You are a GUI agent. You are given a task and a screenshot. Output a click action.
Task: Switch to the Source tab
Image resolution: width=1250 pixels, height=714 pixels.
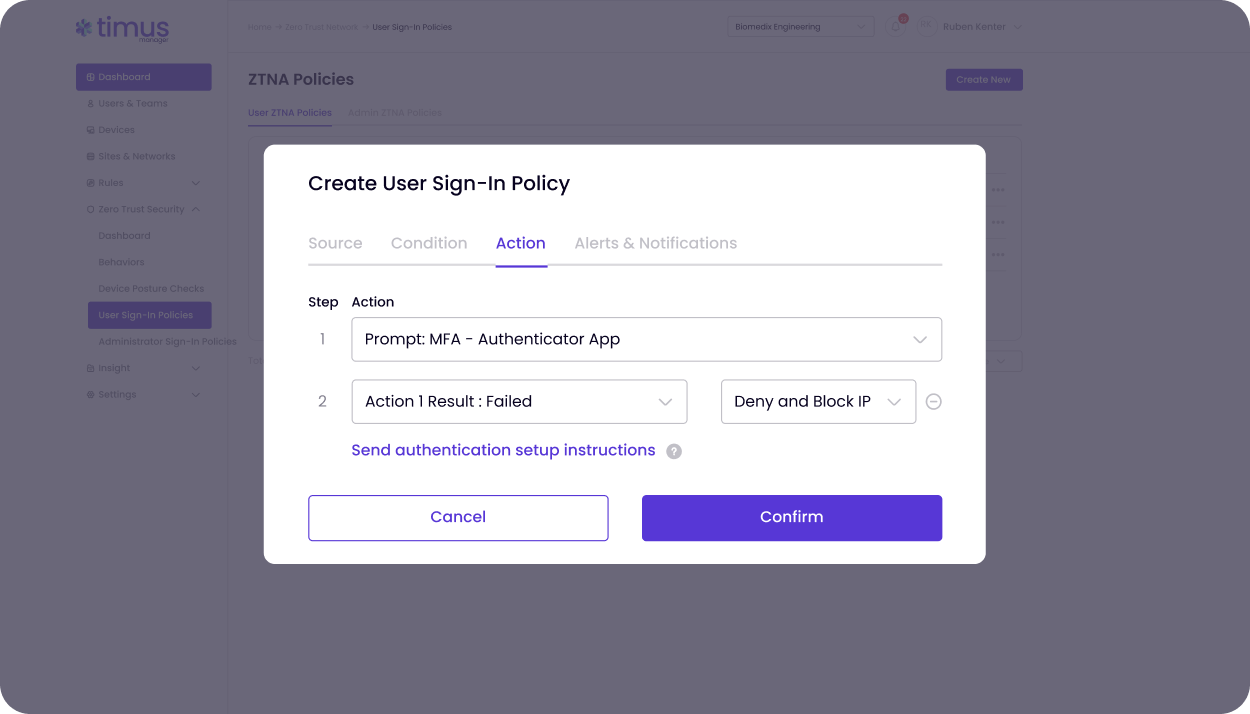[335, 243]
